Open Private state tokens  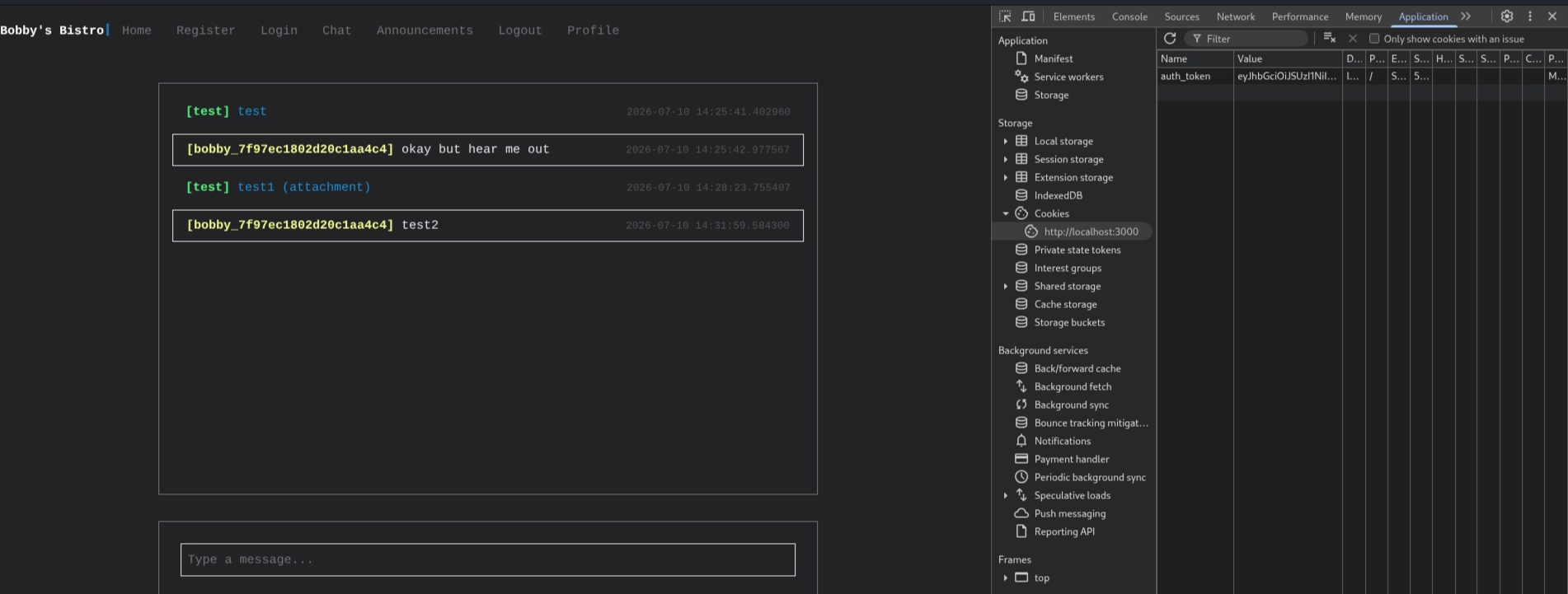click(x=1077, y=250)
